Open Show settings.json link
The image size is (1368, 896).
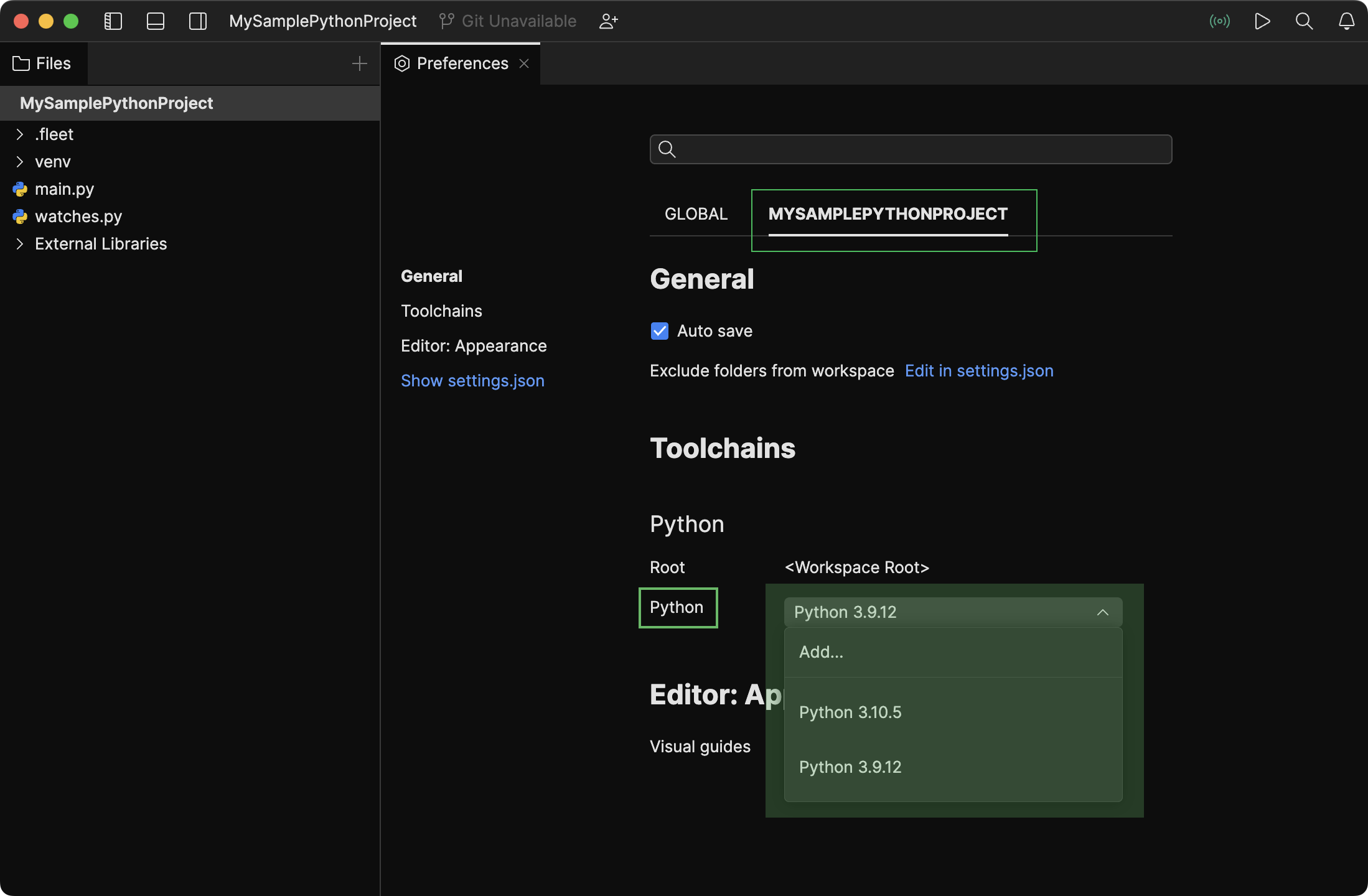click(472, 380)
